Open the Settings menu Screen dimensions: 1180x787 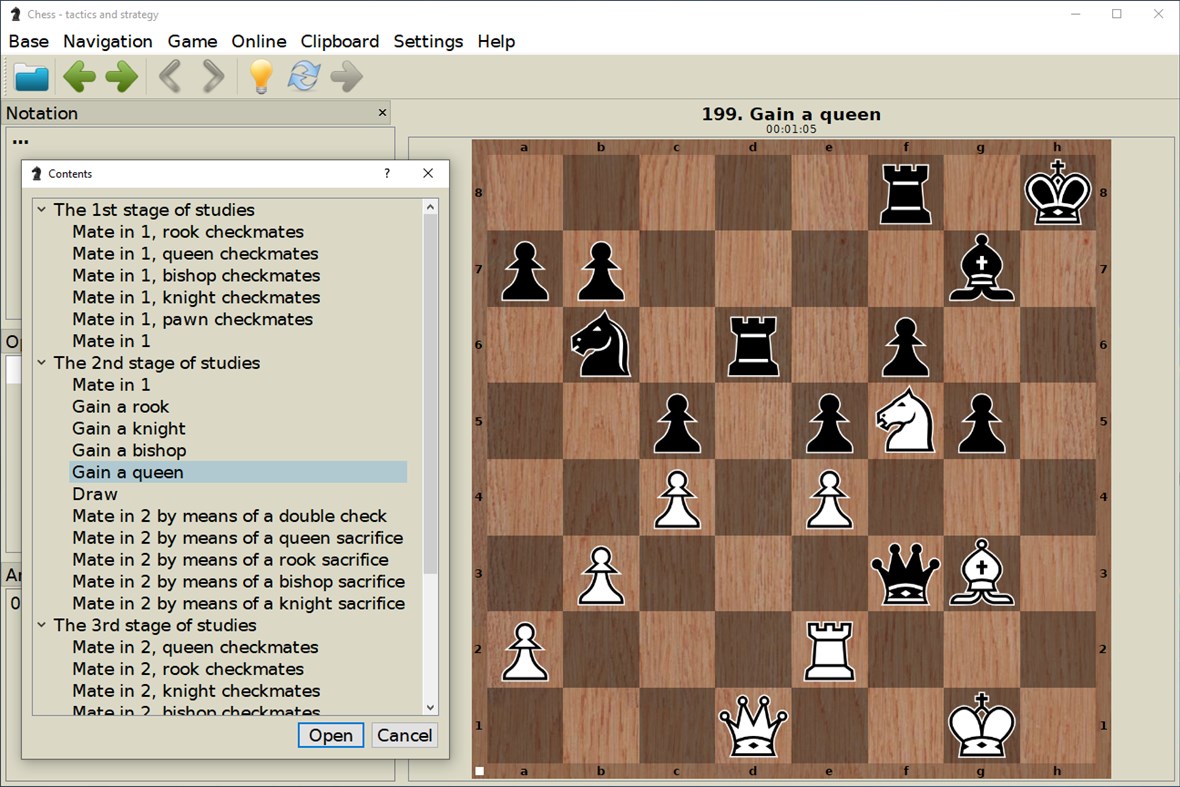click(x=428, y=41)
